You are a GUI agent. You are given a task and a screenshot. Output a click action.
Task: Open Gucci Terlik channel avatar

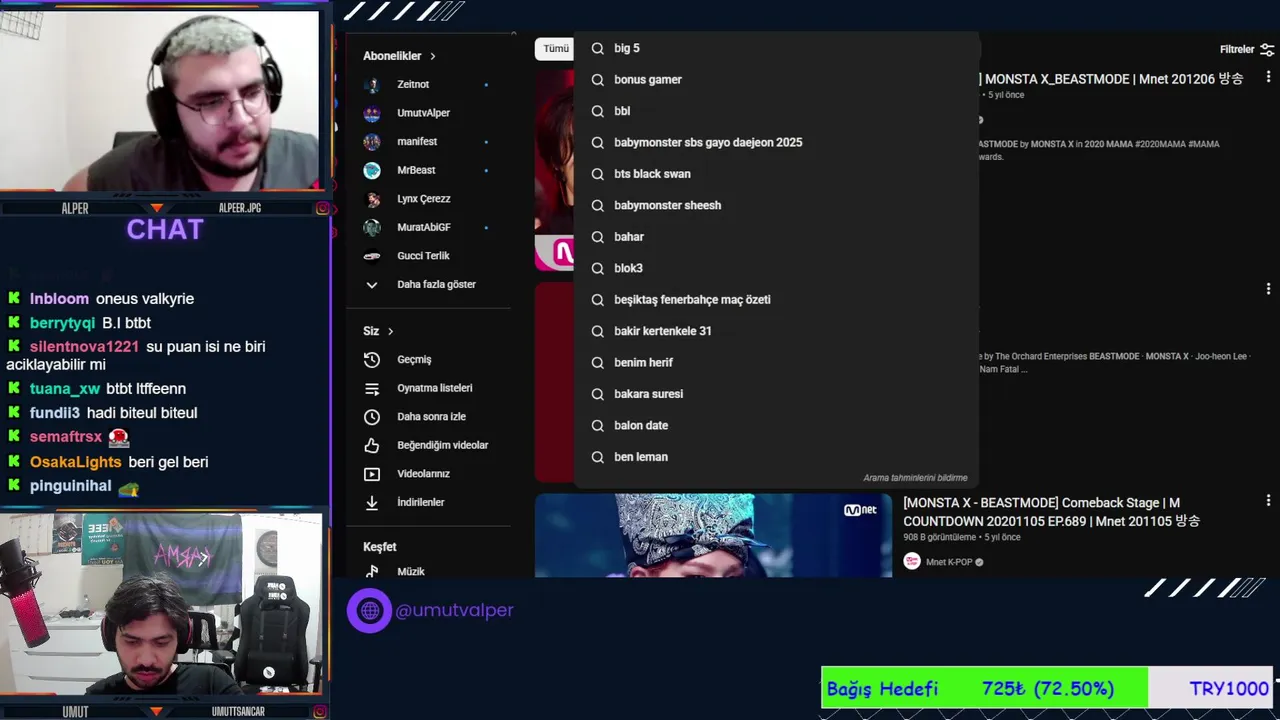click(x=372, y=256)
